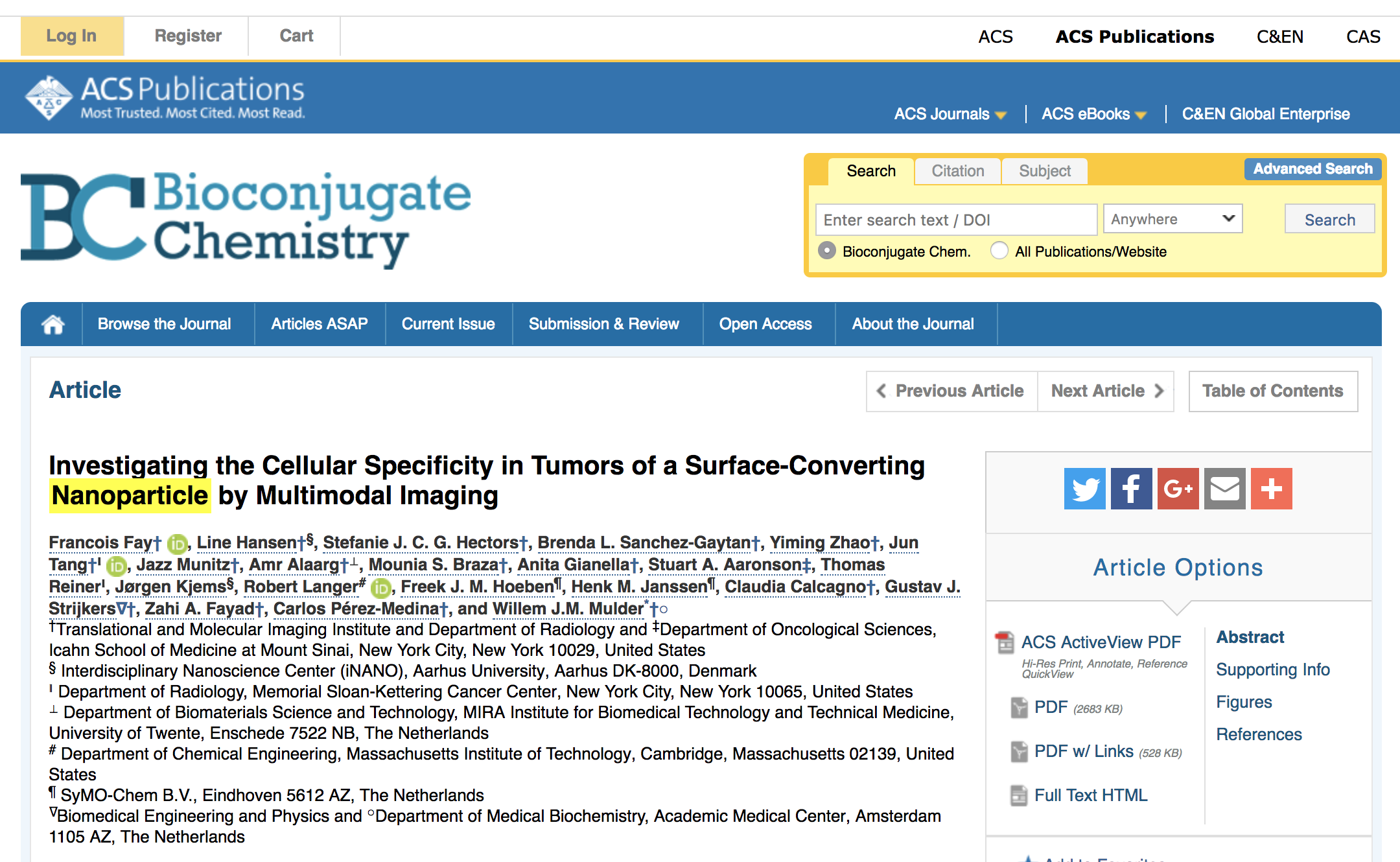Open ACS Publications top link
This screenshot has height=862, width=1400.
coord(1135,36)
